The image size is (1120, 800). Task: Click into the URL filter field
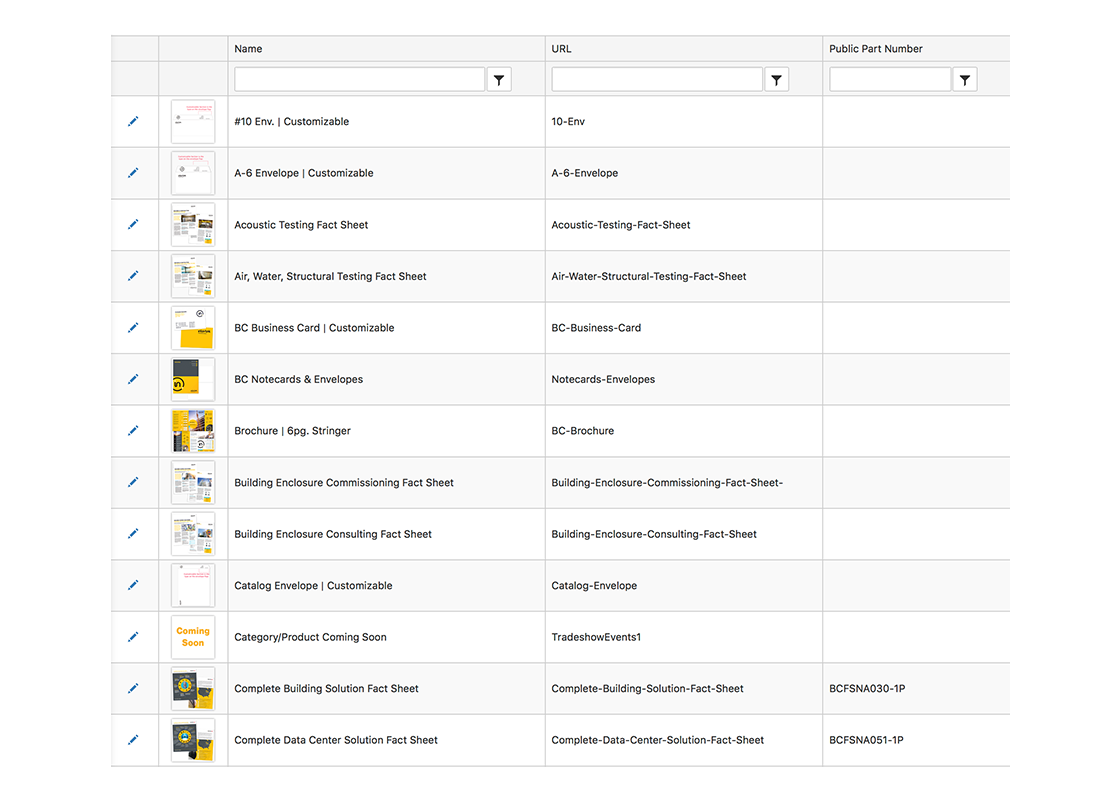(656, 80)
